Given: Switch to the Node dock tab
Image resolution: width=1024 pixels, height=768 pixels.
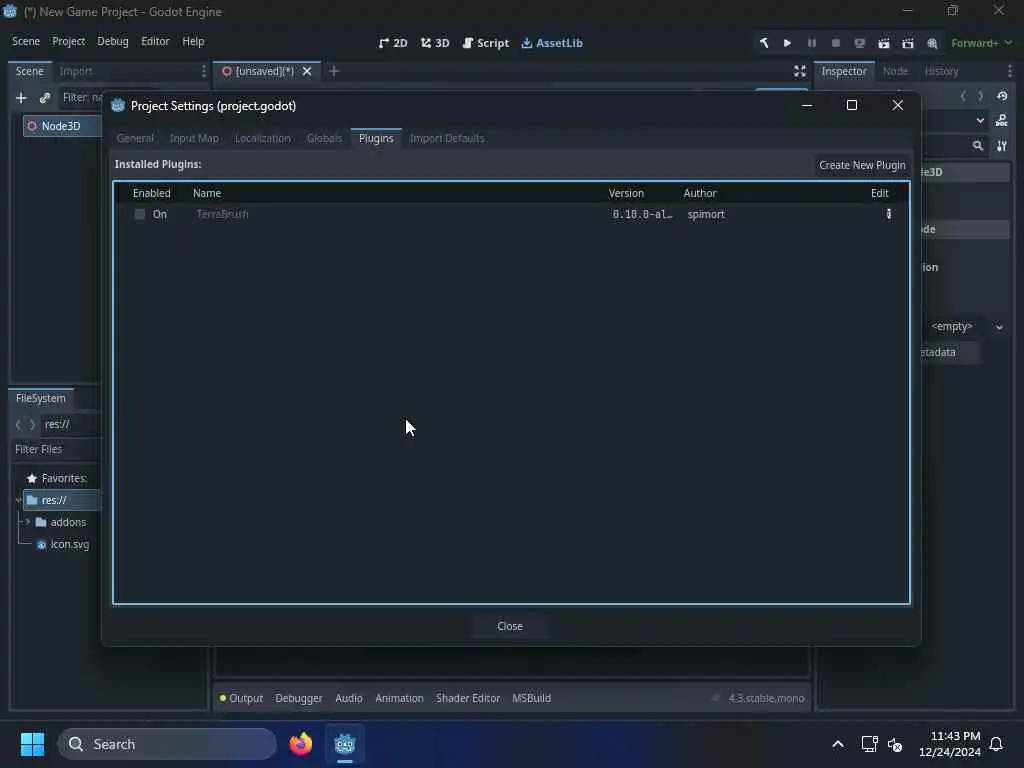Looking at the screenshot, I should [895, 71].
